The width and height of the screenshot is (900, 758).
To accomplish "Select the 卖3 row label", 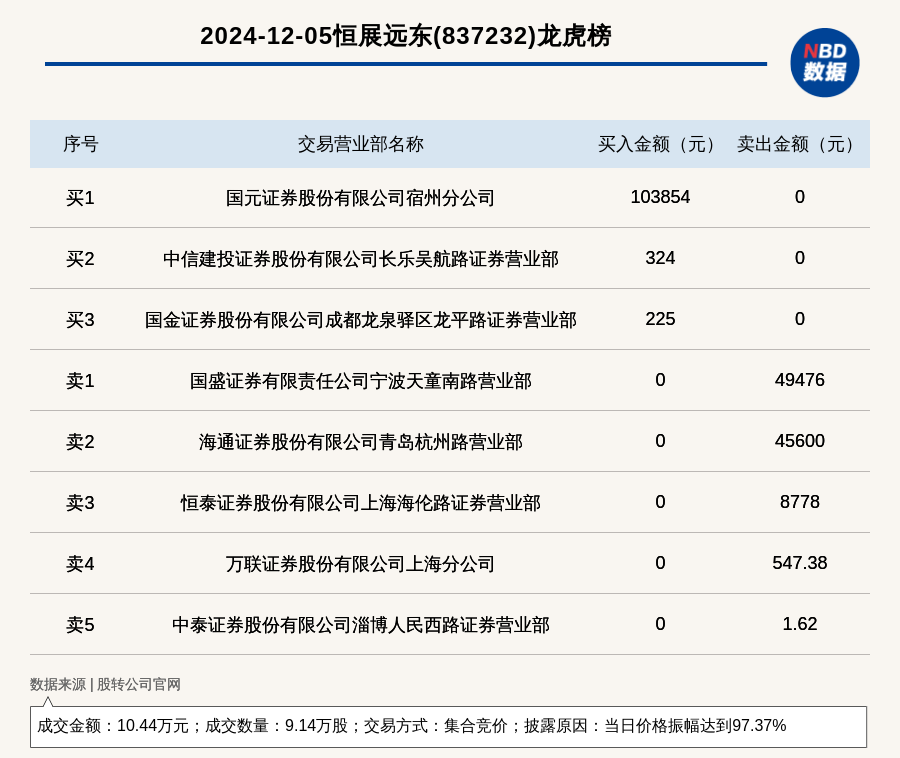I will click(80, 503).
